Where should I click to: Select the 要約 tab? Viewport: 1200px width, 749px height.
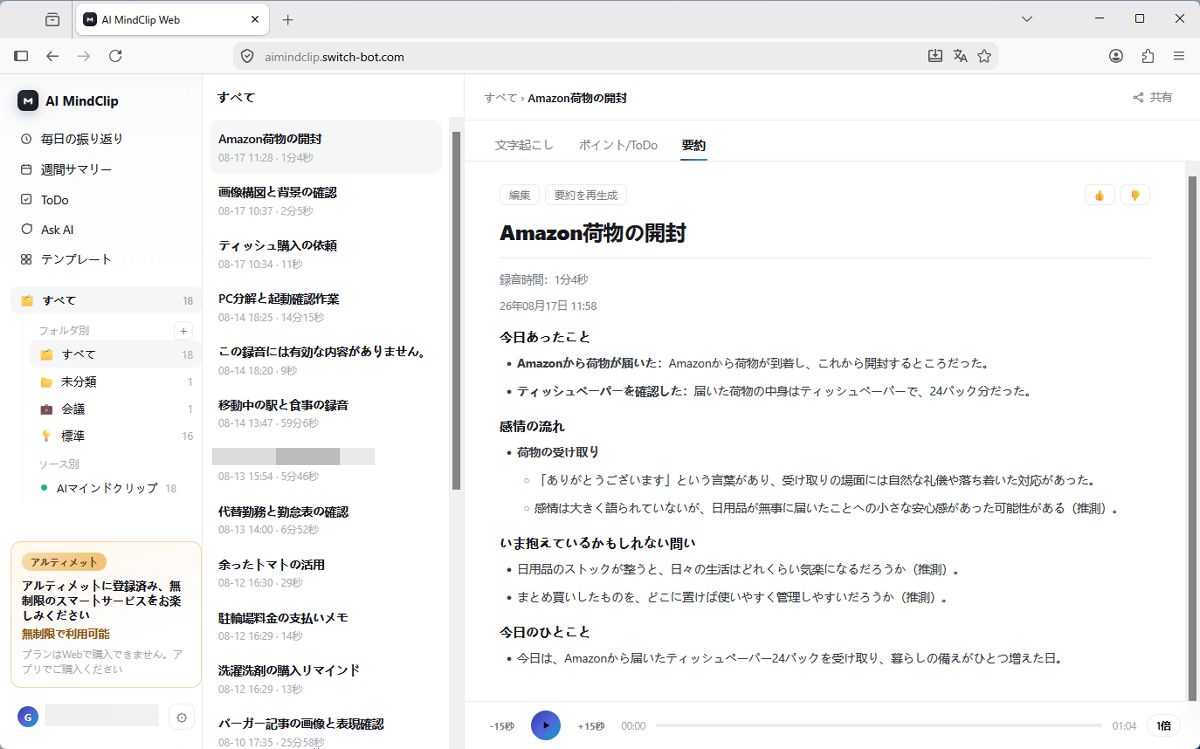[693, 145]
